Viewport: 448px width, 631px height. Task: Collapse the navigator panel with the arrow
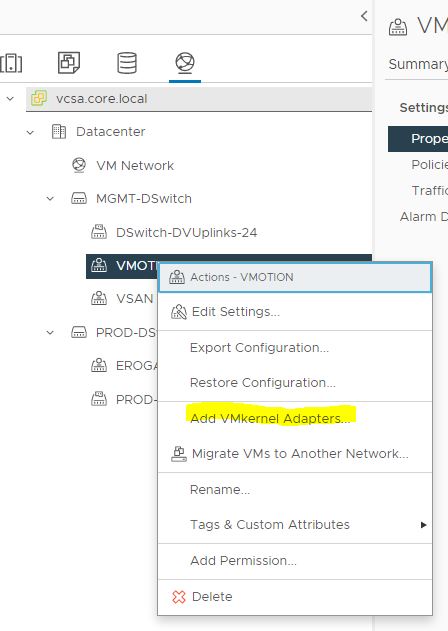coord(364,16)
